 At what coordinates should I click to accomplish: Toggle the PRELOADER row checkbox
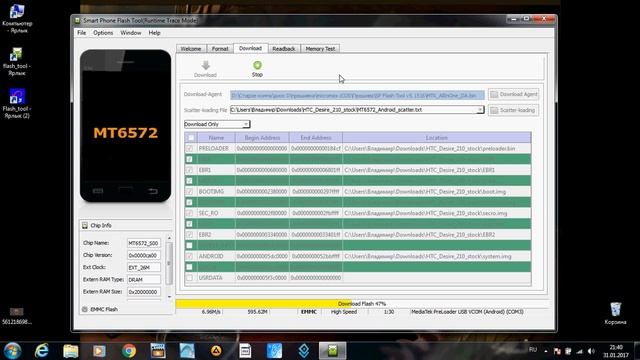click(189, 149)
